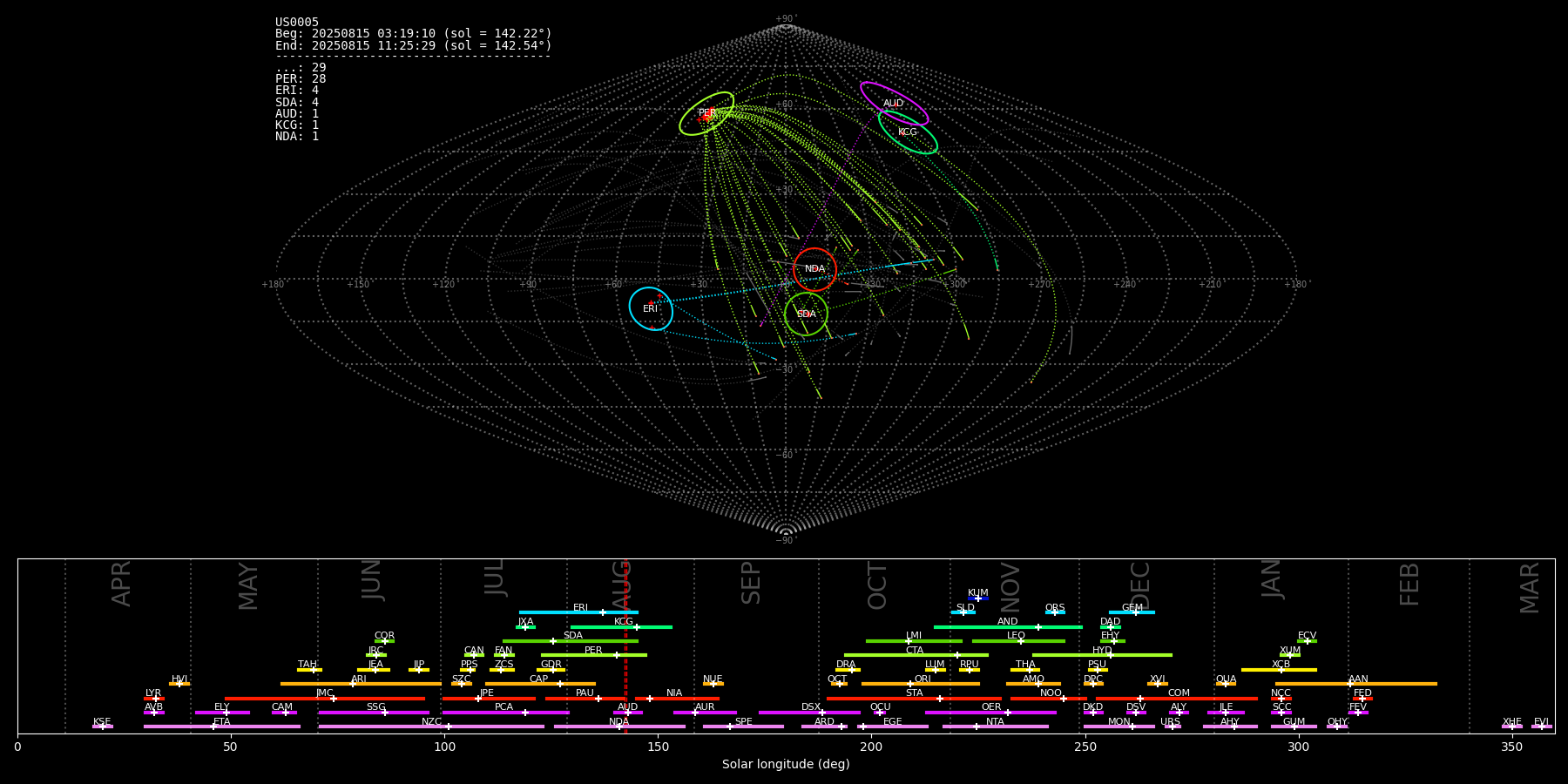Click the 250 tick label on the longitude axis
Screen dimensions: 1568x784
(1085, 747)
